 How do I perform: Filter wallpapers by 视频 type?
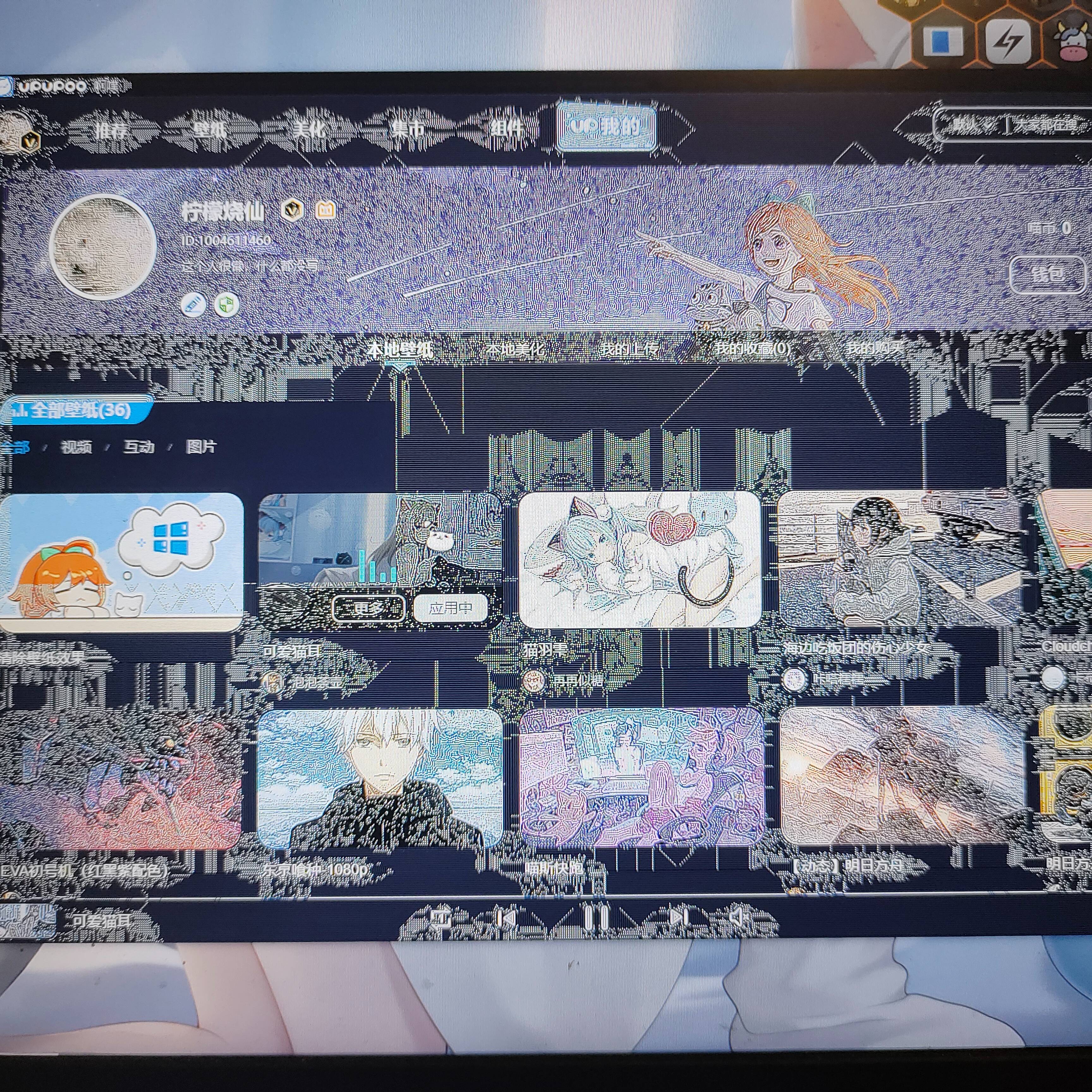[x=76, y=447]
